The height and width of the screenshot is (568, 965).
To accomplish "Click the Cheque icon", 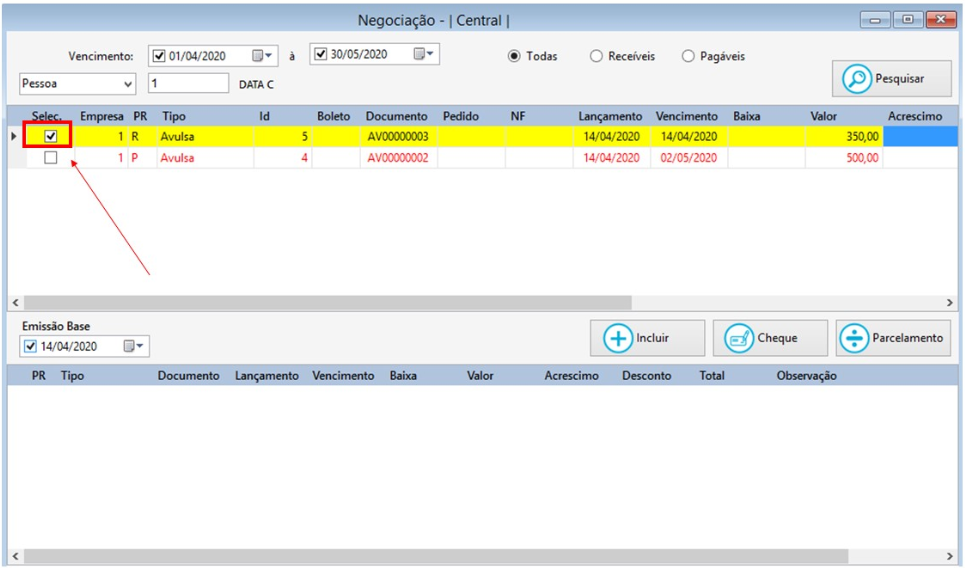I will [x=739, y=338].
